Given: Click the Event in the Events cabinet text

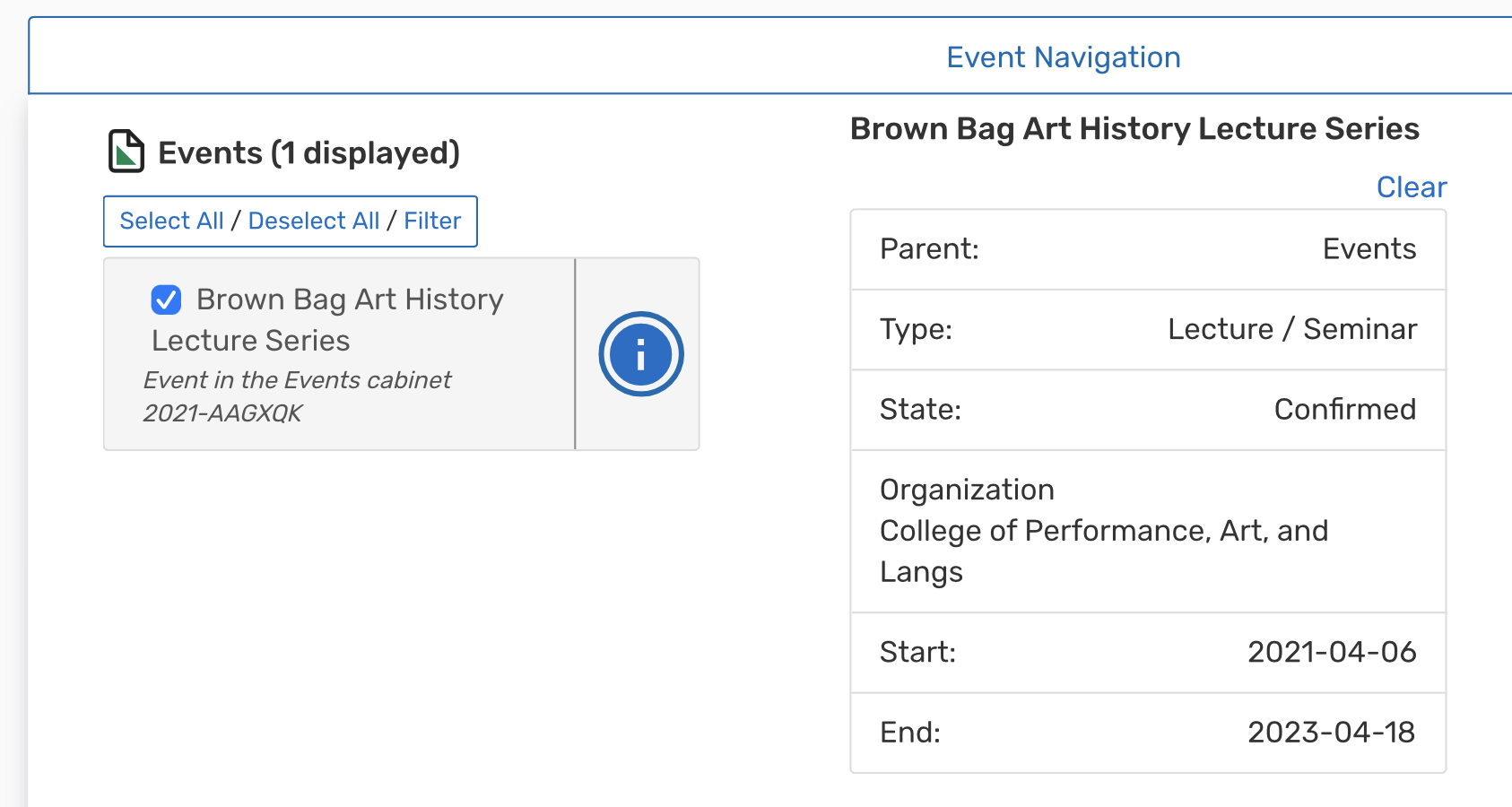Looking at the screenshot, I should tap(297, 380).
